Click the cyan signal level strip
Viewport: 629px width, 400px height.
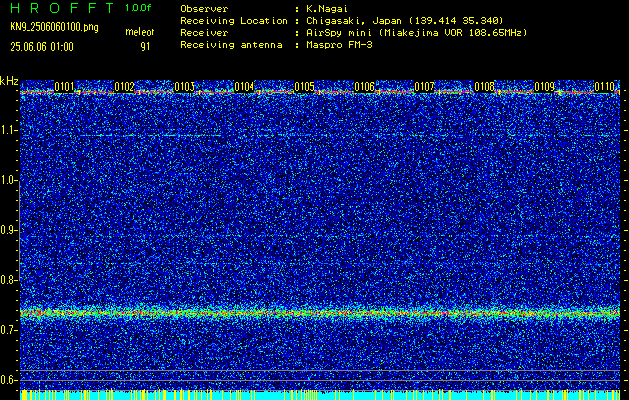(x=320, y=395)
